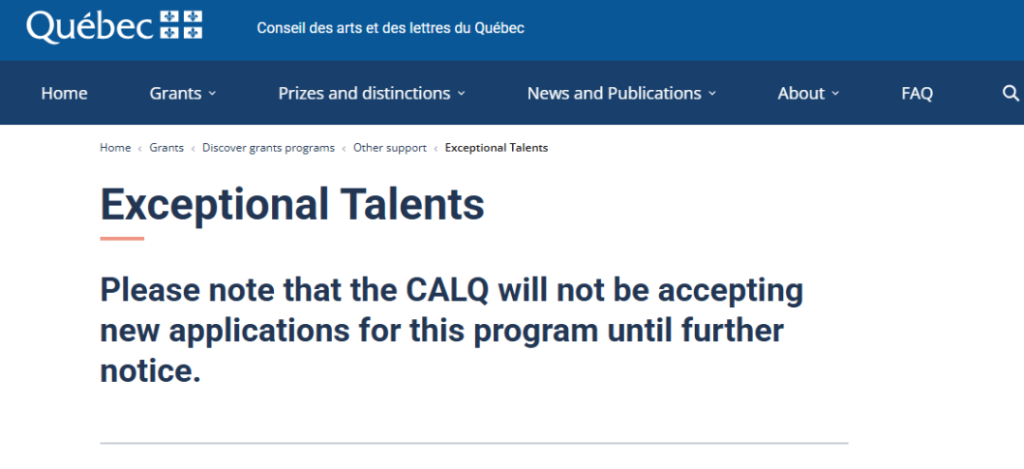Expand the Grants menu chevron
The height and width of the screenshot is (469, 1024).
pos(212,94)
